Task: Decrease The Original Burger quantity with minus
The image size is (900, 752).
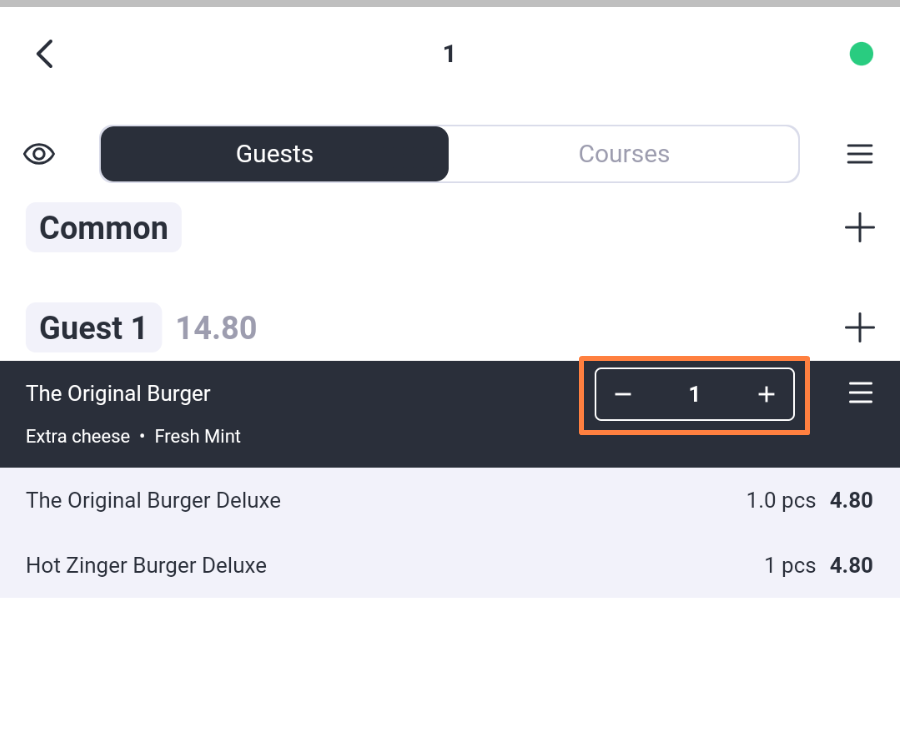Action: coord(623,394)
